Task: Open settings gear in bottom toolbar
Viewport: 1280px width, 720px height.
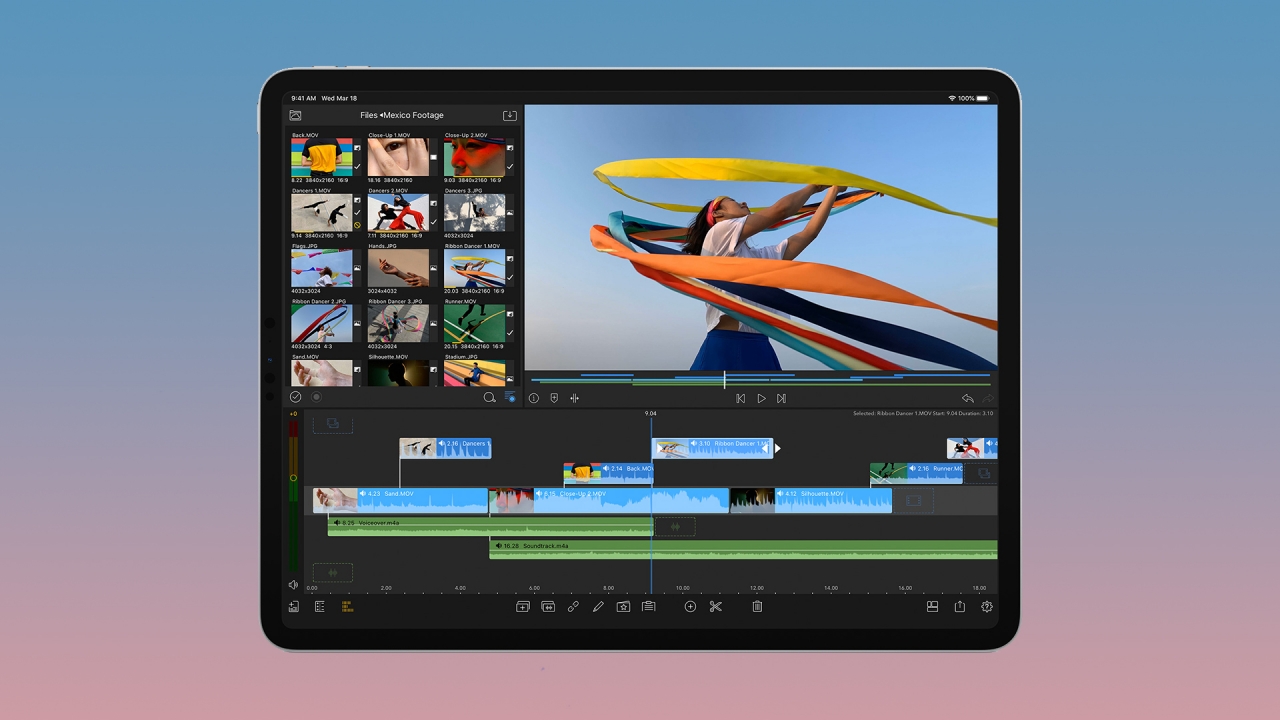Action: coord(987,606)
